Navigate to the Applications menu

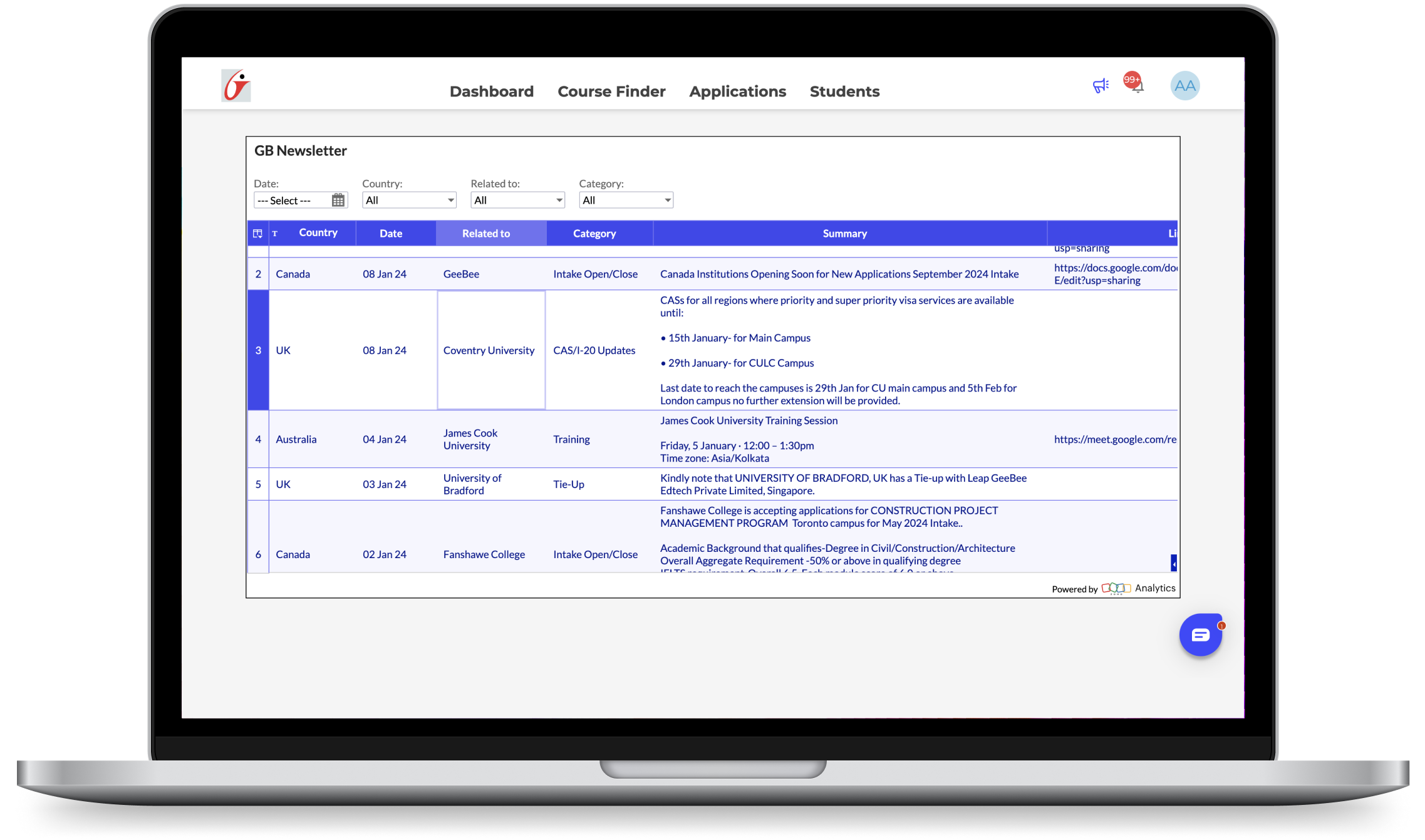tap(737, 91)
